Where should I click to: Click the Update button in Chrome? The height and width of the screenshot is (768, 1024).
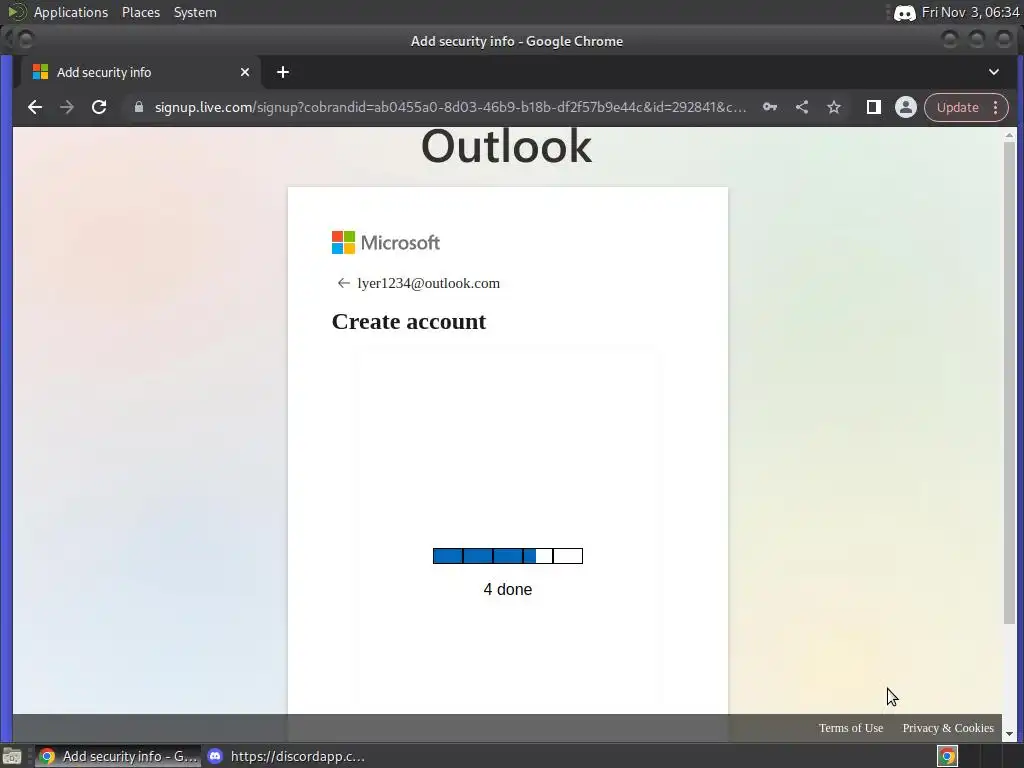point(957,107)
